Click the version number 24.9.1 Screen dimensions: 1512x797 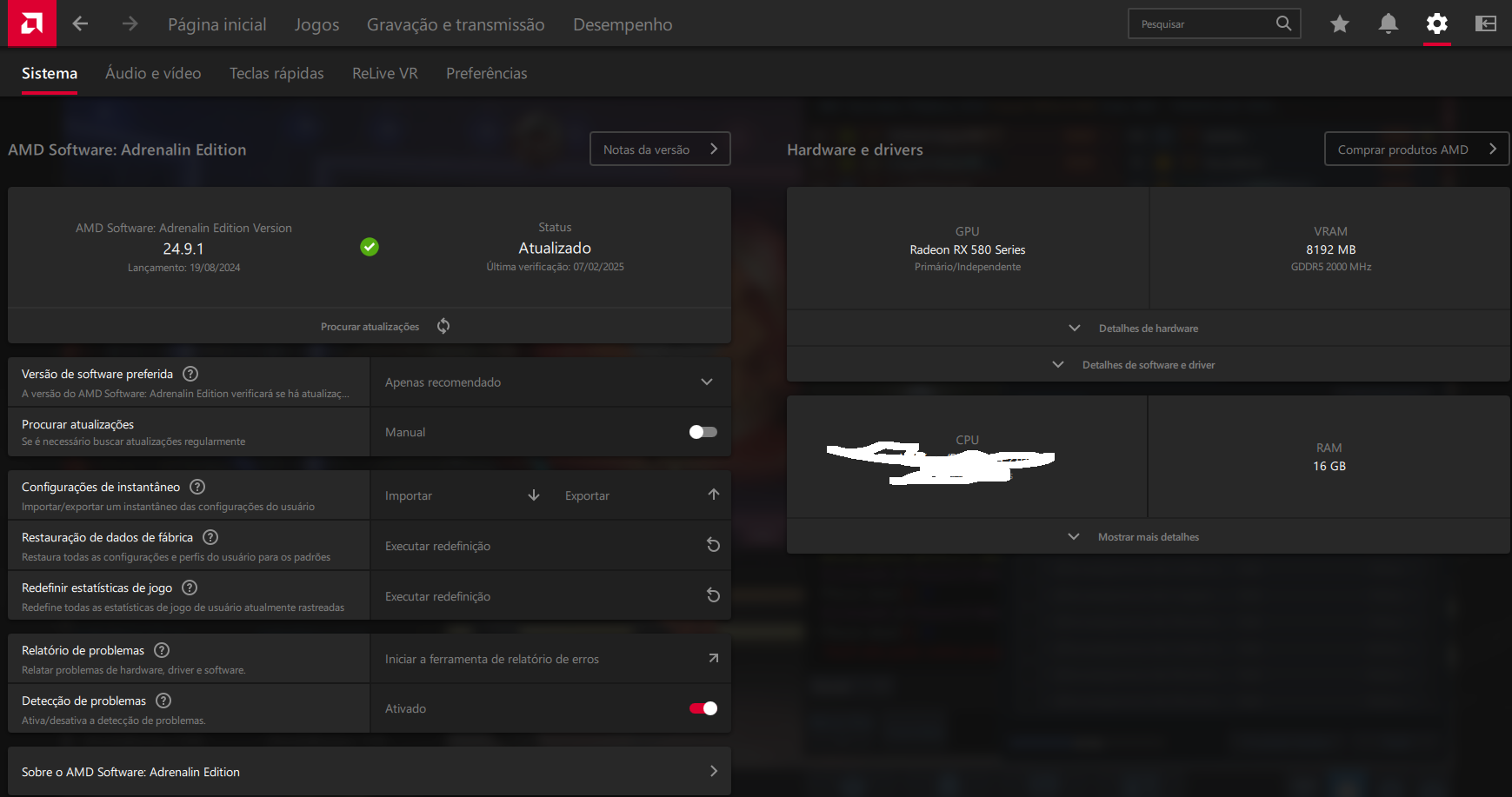183,249
